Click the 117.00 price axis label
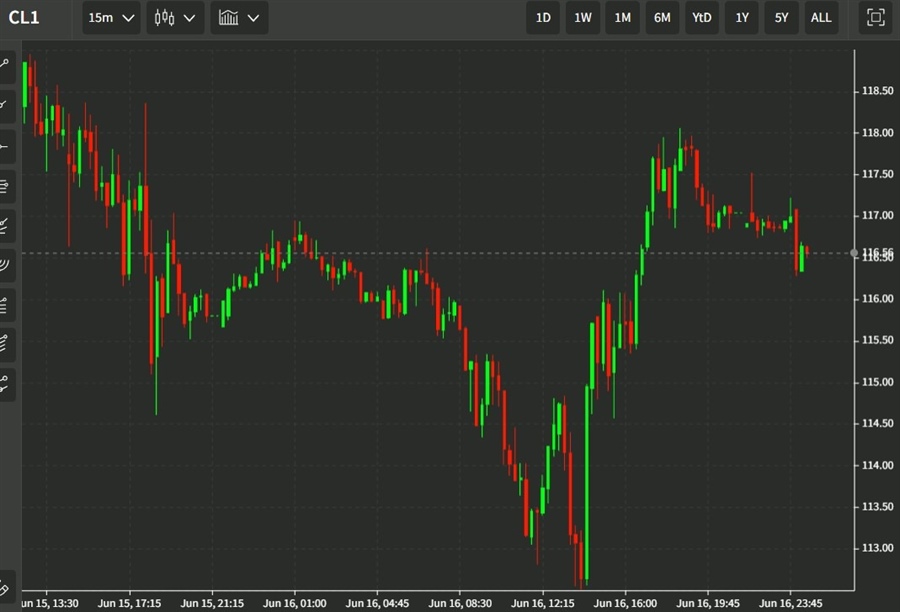This screenshot has height=612, width=900. (878, 215)
